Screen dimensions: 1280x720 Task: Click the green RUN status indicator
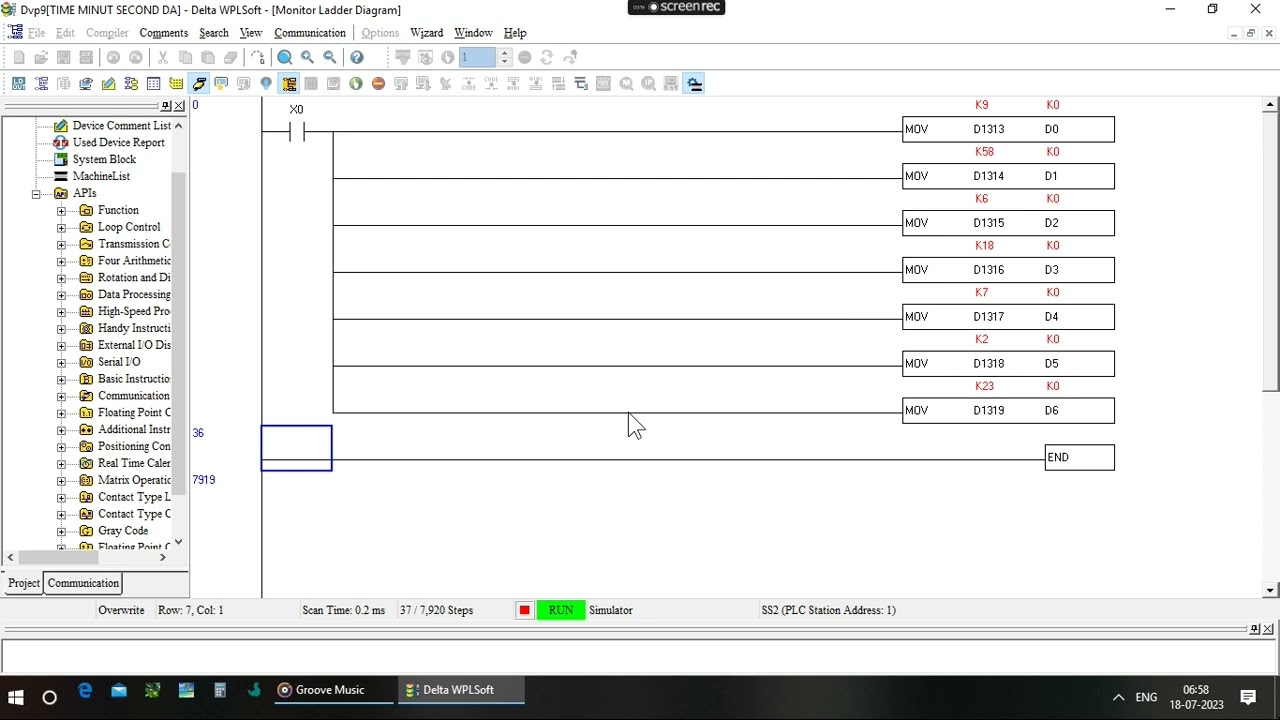click(x=560, y=610)
